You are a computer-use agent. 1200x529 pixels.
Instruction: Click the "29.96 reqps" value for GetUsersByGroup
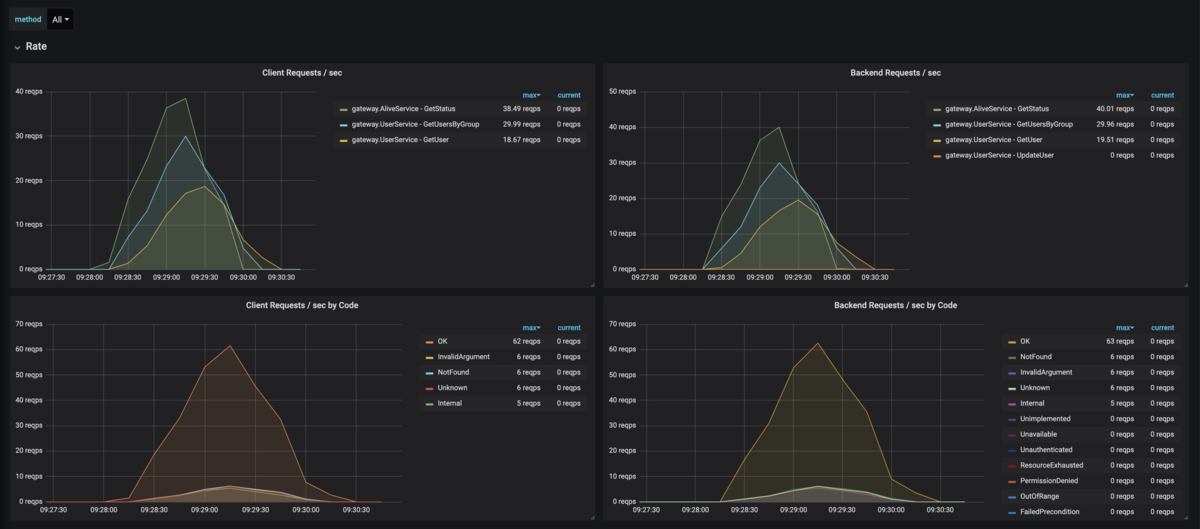pos(1115,124)
